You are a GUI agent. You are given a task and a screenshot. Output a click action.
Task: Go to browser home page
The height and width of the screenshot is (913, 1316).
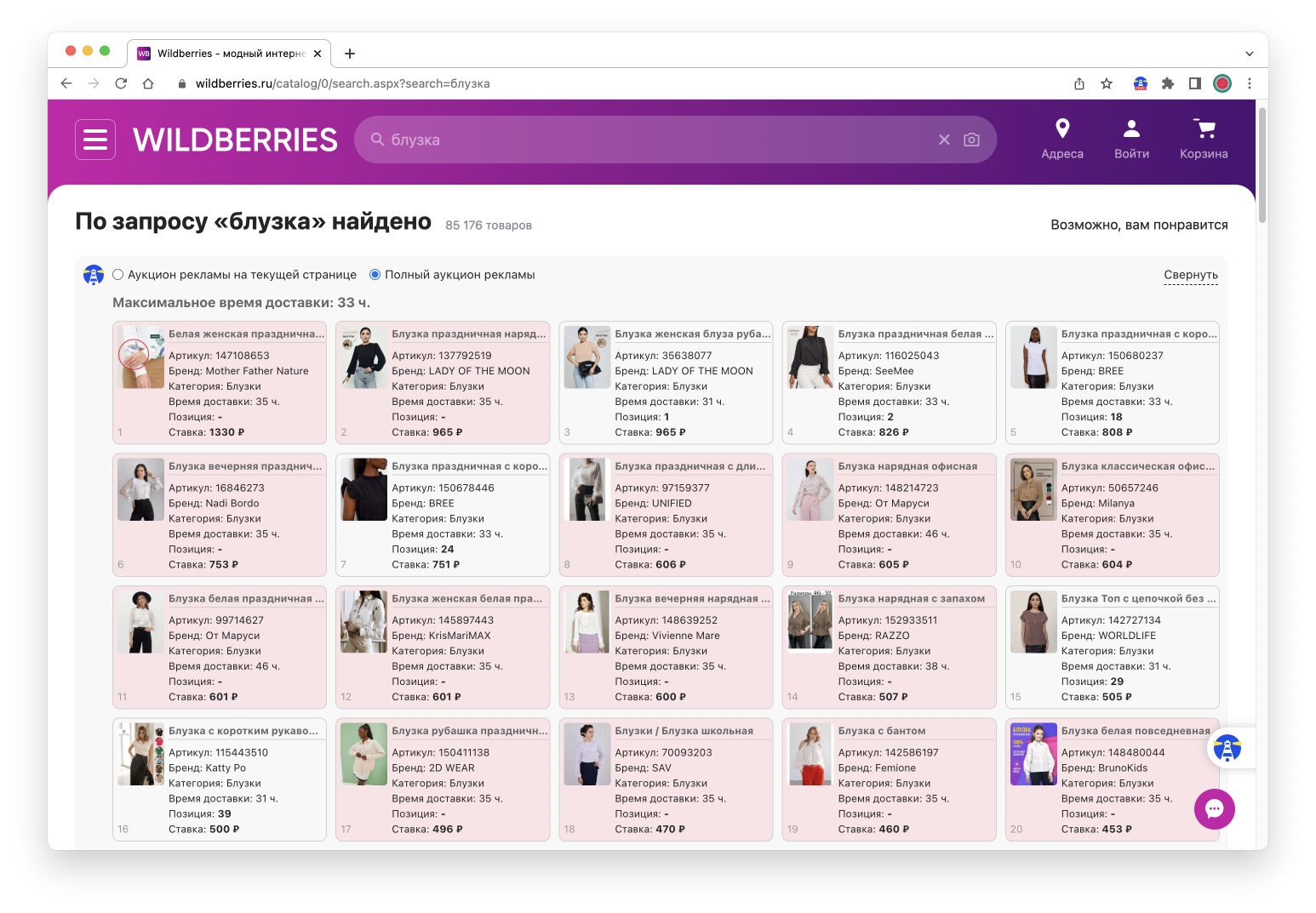(x=148, y=83)
